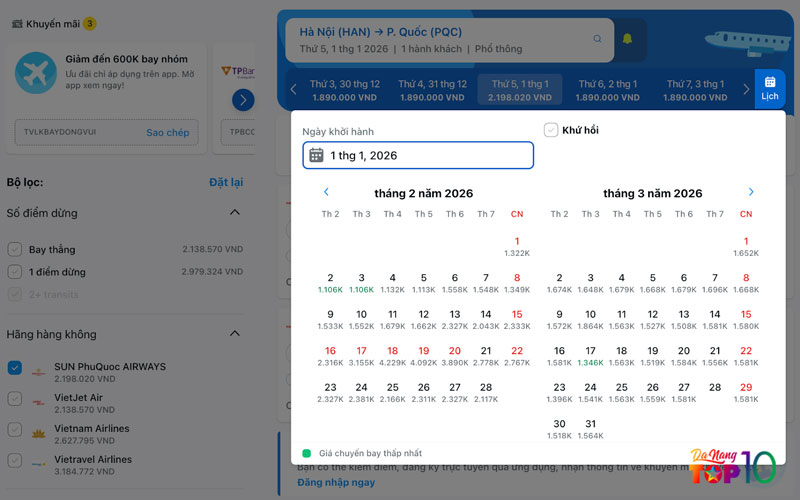Go to next month in calendar

click(751, 192)
